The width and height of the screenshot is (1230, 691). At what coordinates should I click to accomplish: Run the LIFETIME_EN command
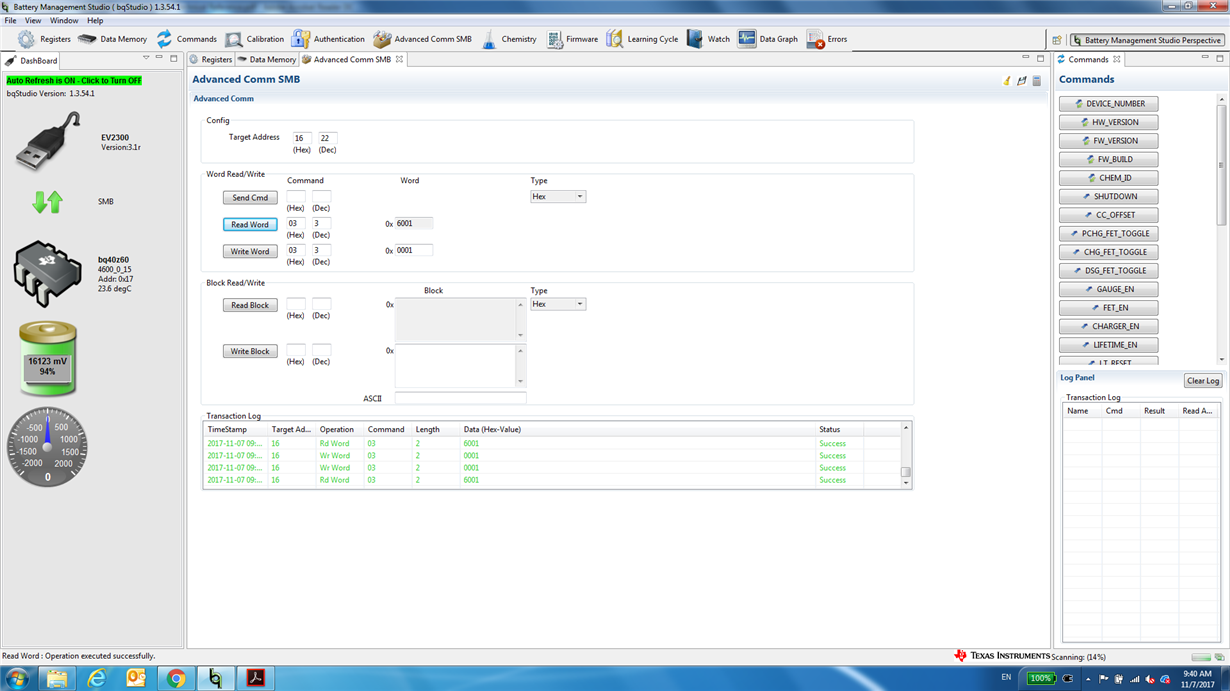(1109, 345)
